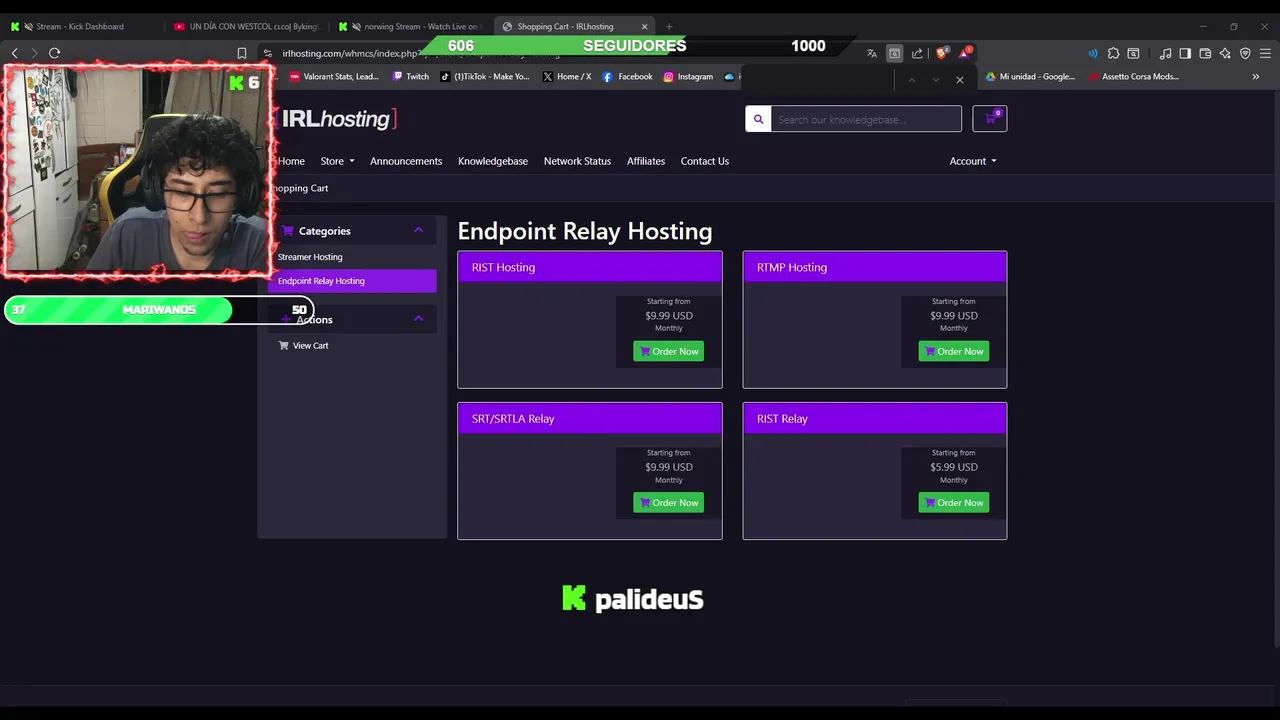
Task: Click the share page icon
Action: coord(917,53)
